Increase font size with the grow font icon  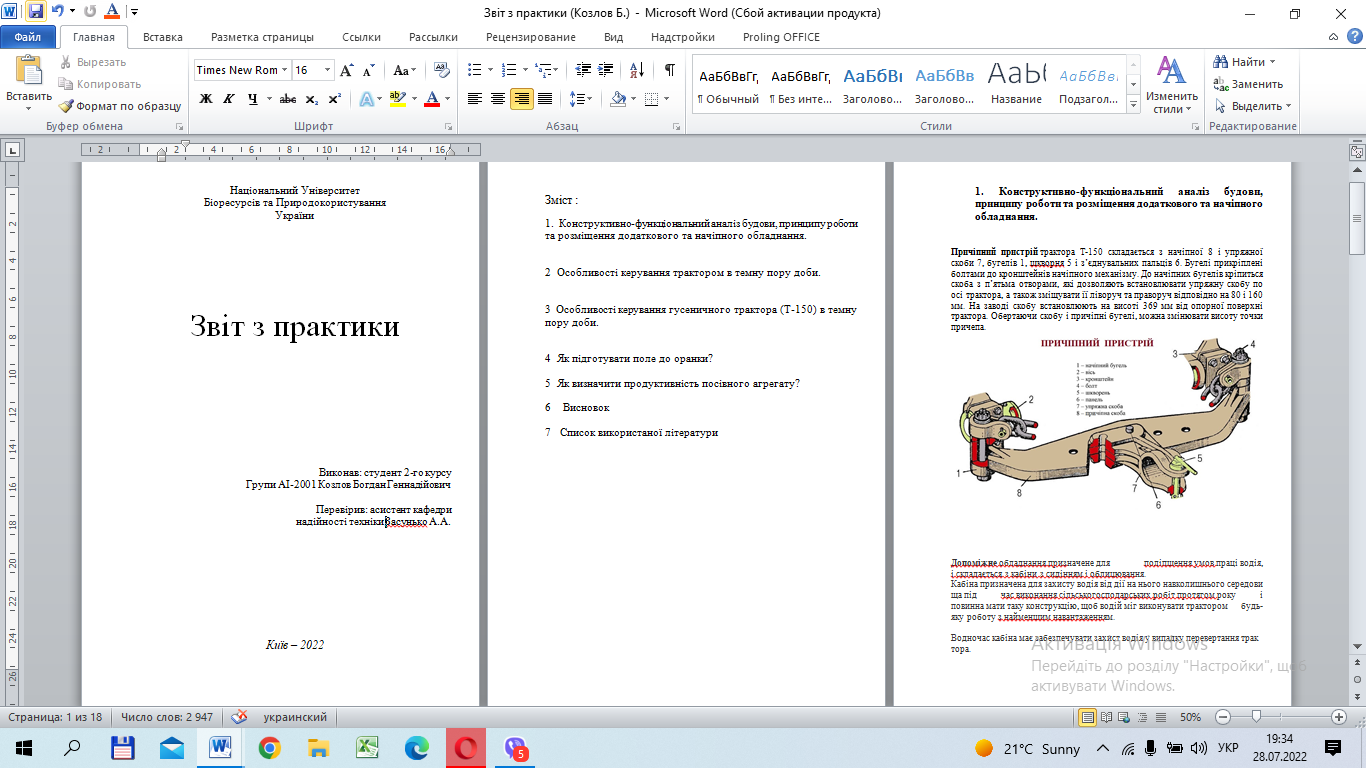[x=346, y=70]
